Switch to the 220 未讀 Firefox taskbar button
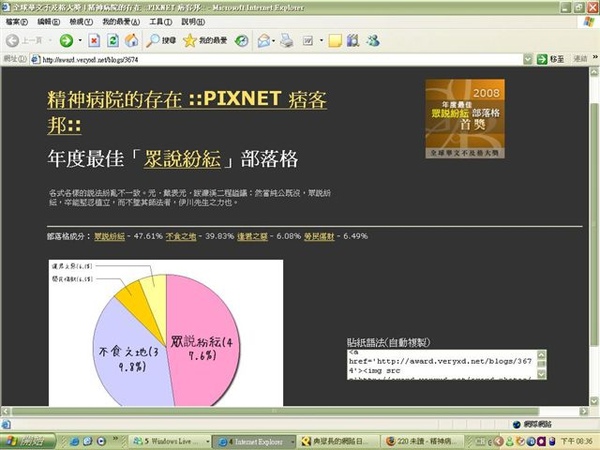600x450 pixels. pos(422,441)
